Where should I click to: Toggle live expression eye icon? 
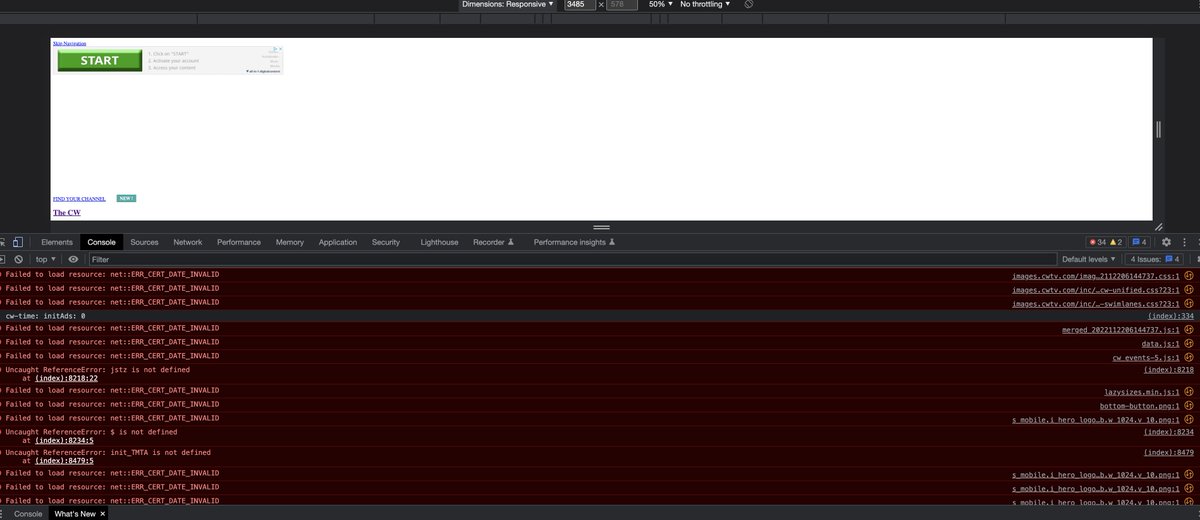pos(73,259)
